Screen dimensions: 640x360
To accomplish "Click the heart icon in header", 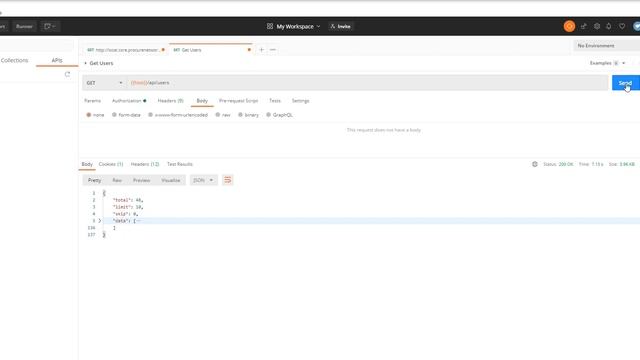I will 622,26.
